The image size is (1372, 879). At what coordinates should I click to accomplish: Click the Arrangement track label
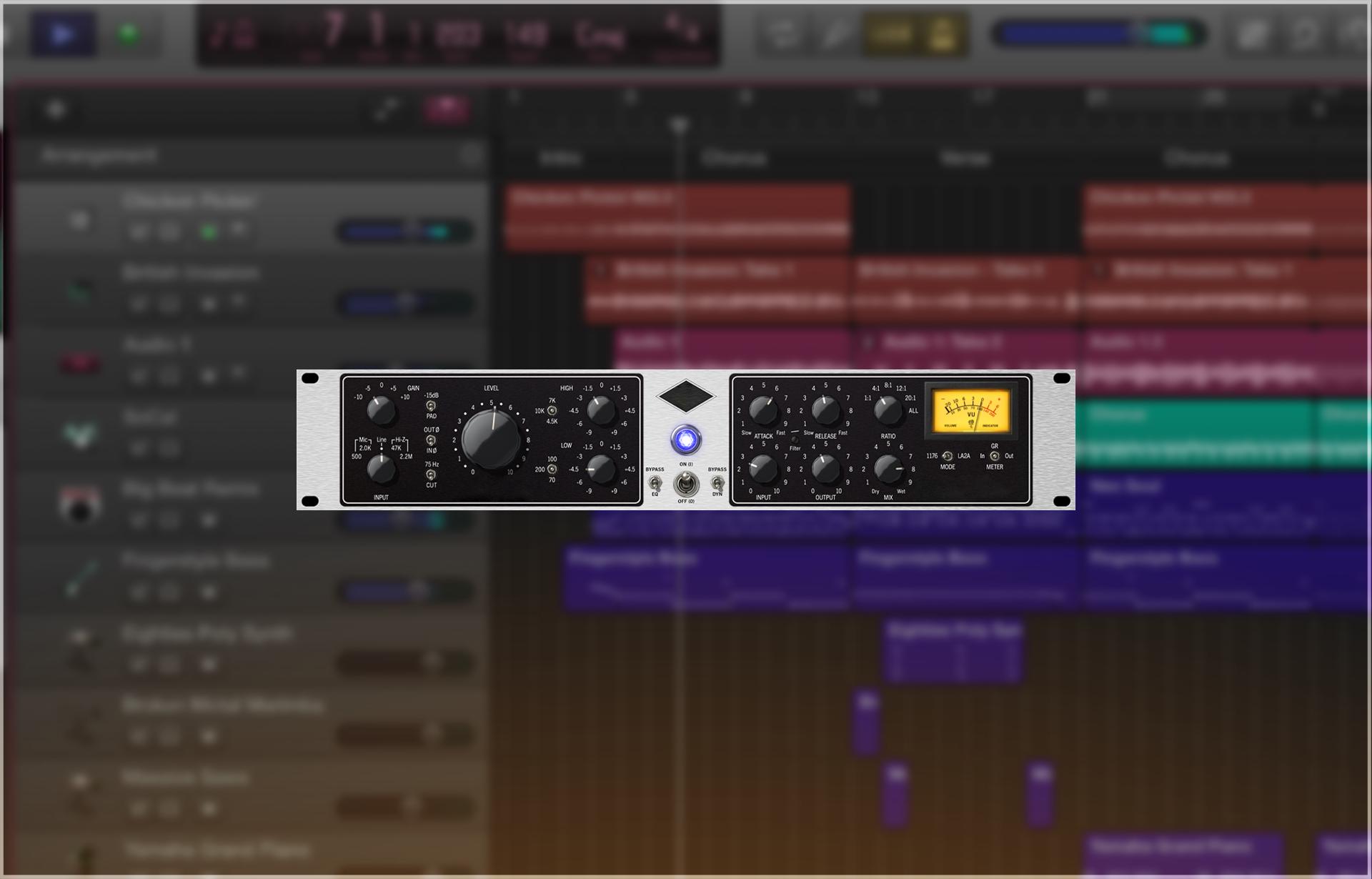[x=99, y=155]
